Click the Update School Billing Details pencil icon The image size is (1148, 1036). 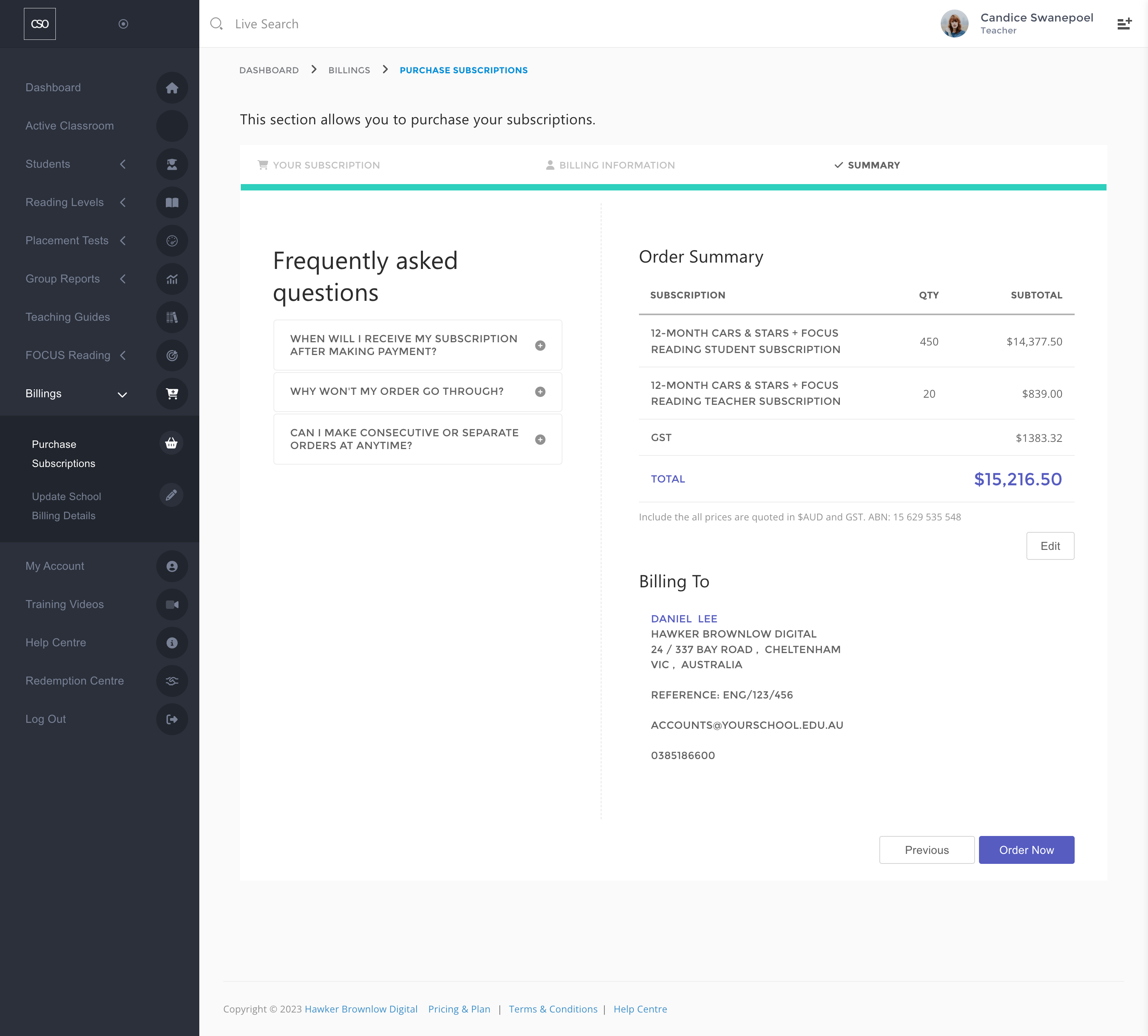point(171,495)
